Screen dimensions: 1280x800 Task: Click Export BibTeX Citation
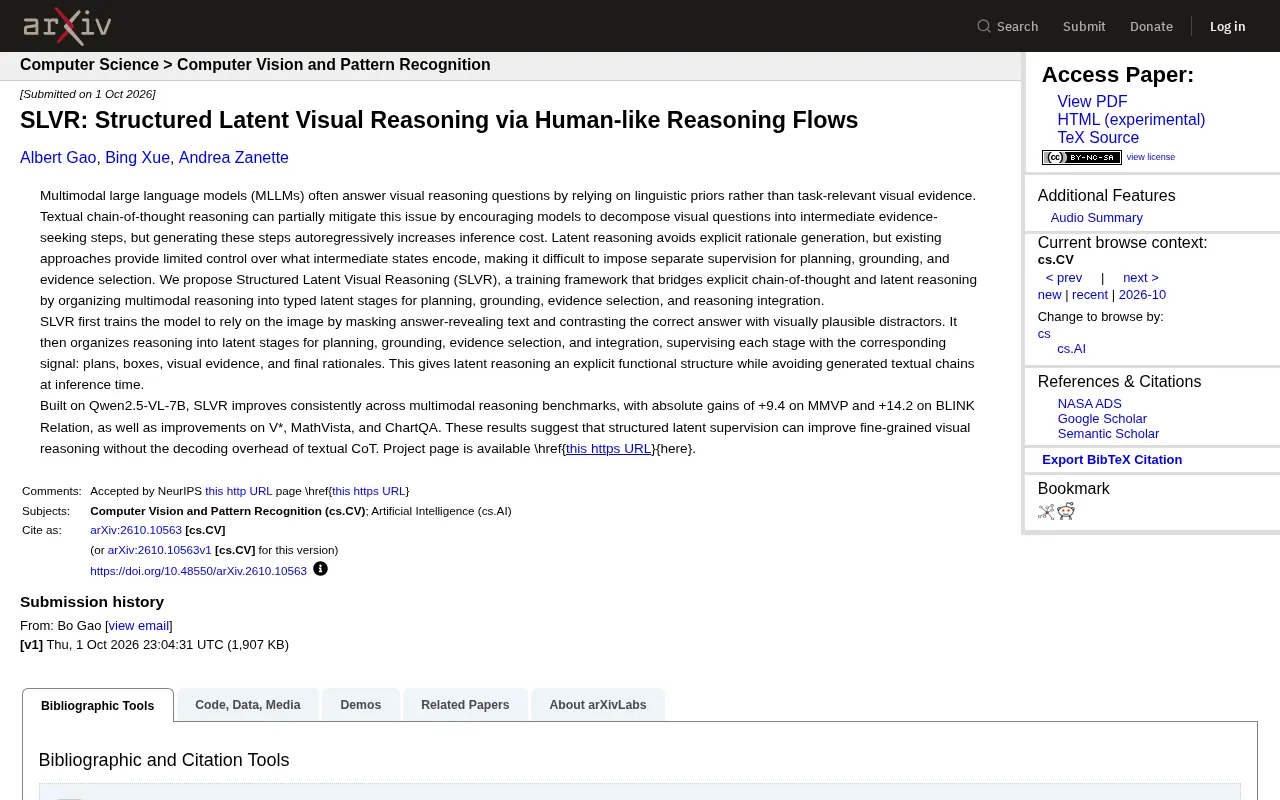coord(1112,460)
